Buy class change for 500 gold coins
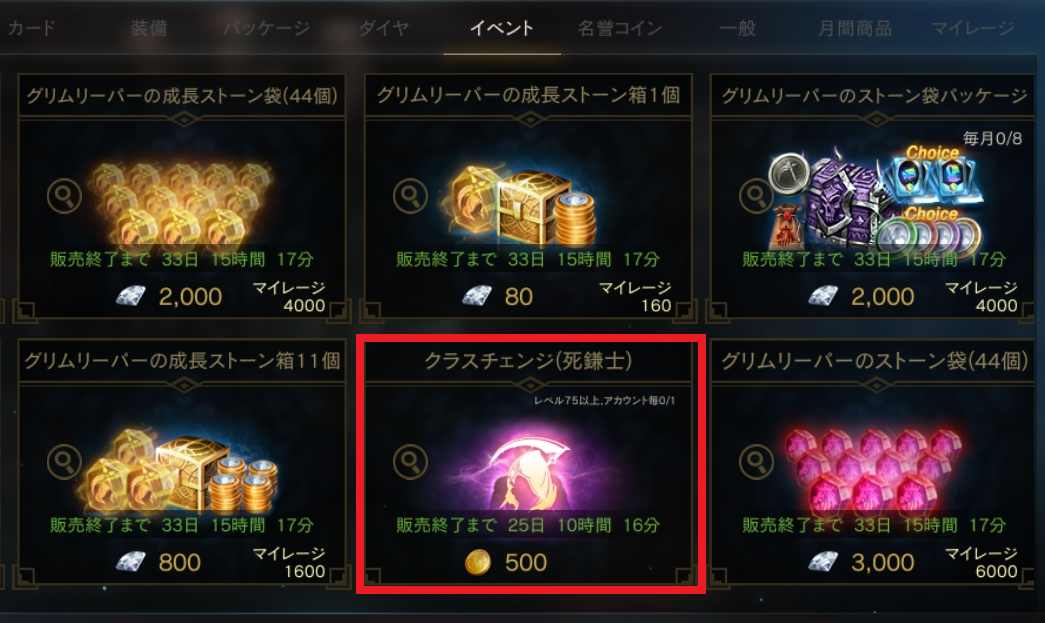This screenshot has height=623, width=1045. [507, 562]
